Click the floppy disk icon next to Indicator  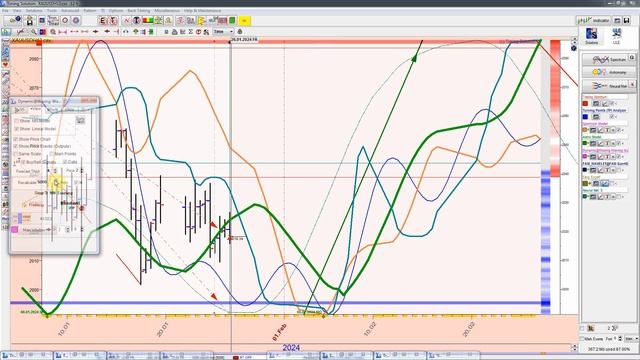(x=627, y=20)
